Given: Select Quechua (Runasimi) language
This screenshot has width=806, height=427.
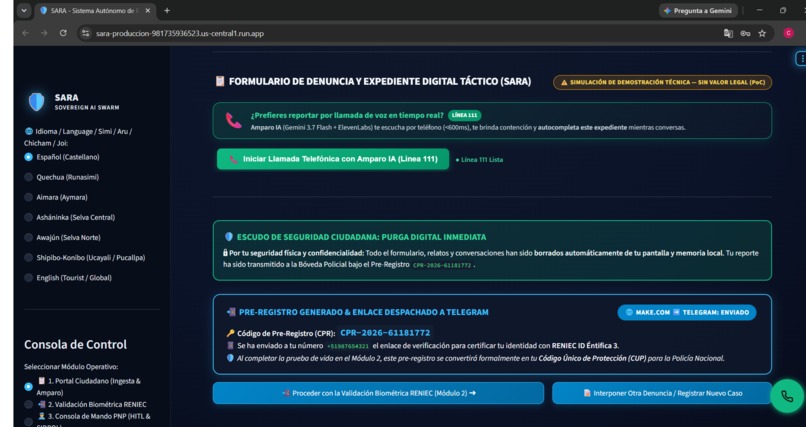Looking at the screenshot, I should (62, 177).
